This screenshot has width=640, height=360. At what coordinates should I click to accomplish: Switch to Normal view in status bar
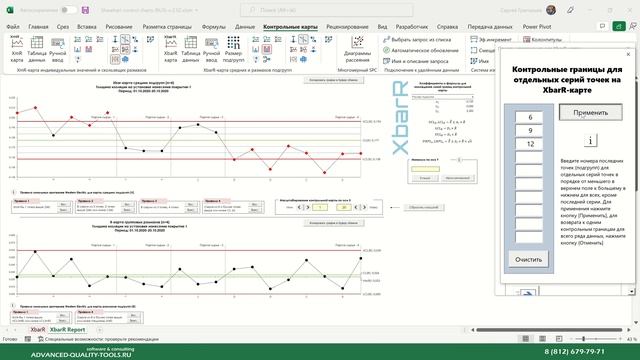pyautogui.click(x=526, y=339)
